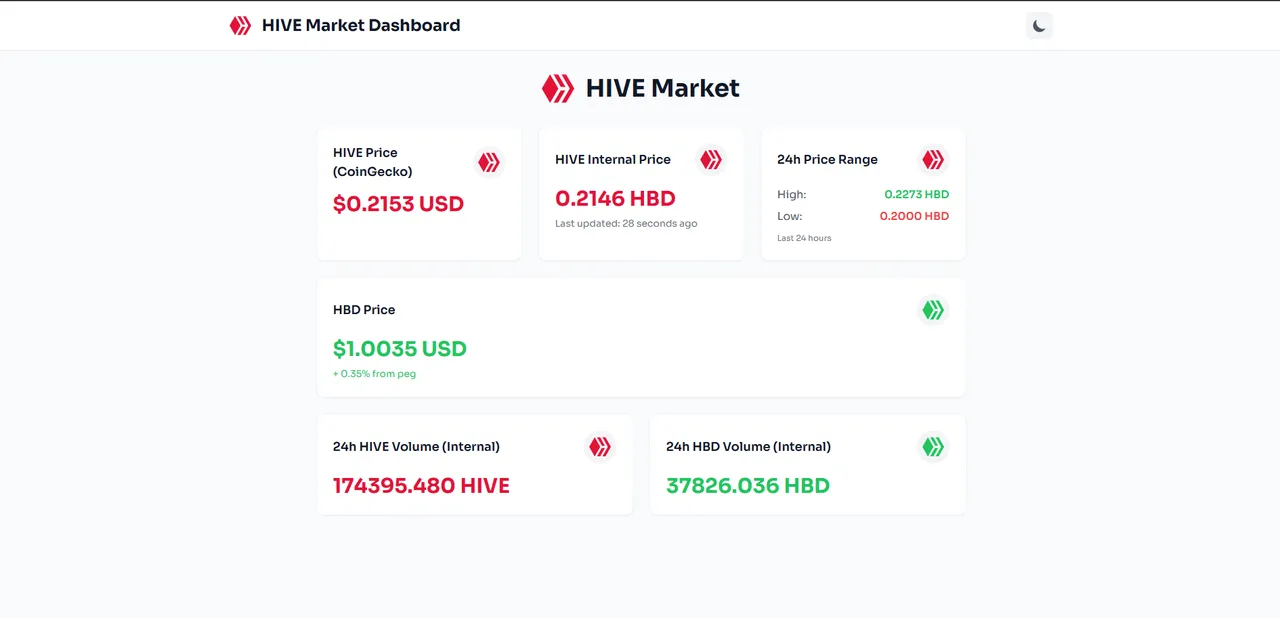Toggle dark mode with the moon icon
Screen dimensions: 1280x618
click(1039, 26)
